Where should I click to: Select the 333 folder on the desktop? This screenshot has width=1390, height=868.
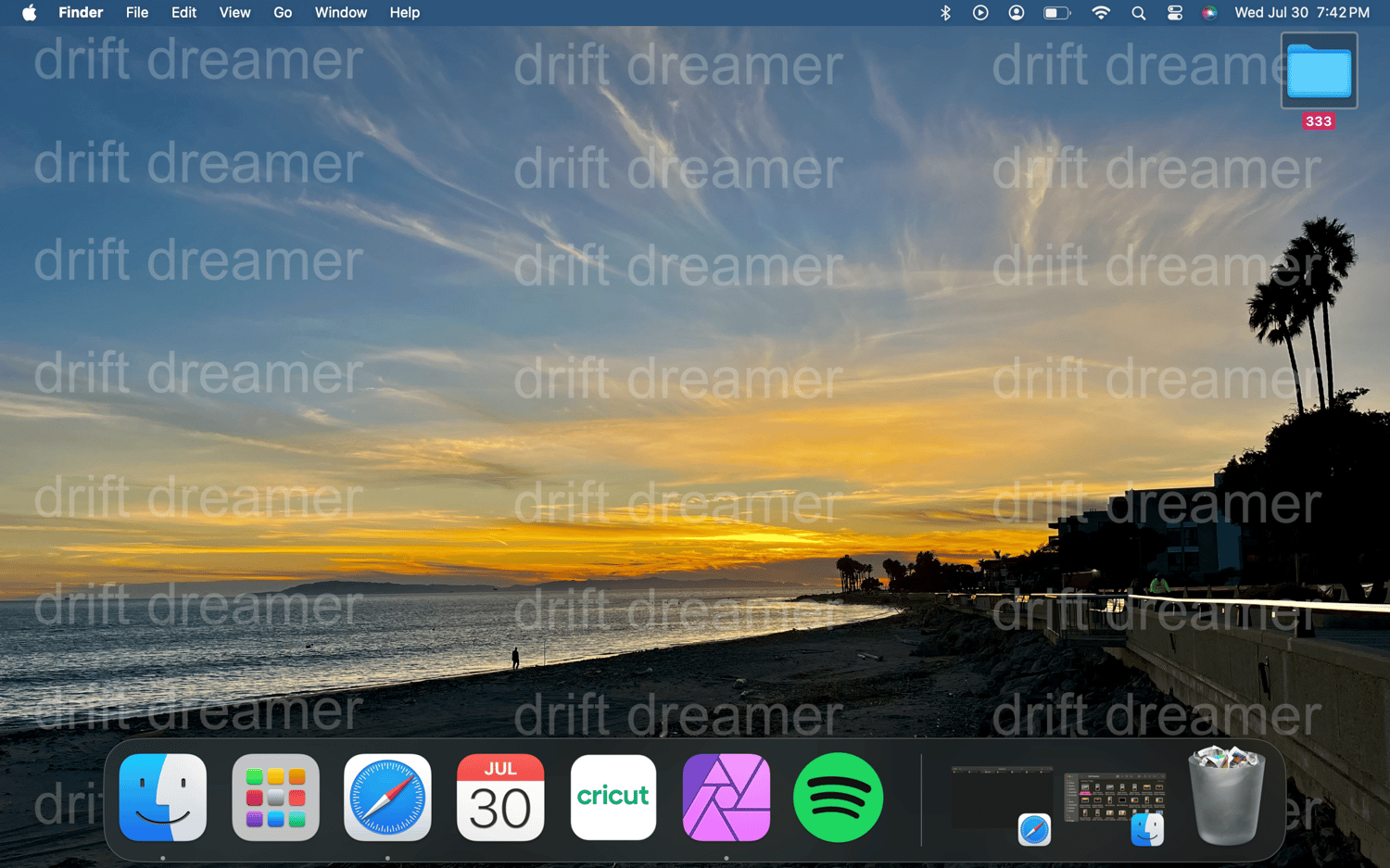click(x=1319, y=82)
